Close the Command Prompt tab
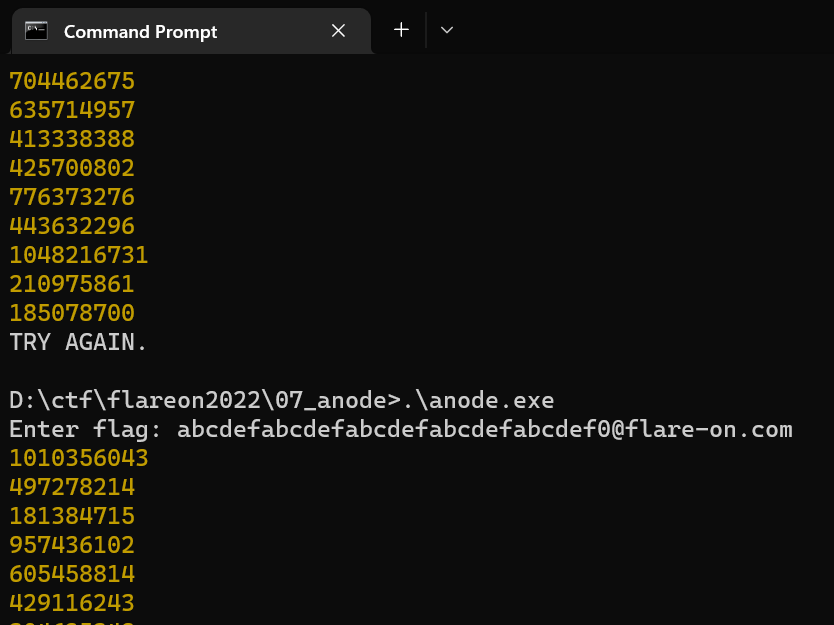The image size is (834, 625). tap(338, 31)
